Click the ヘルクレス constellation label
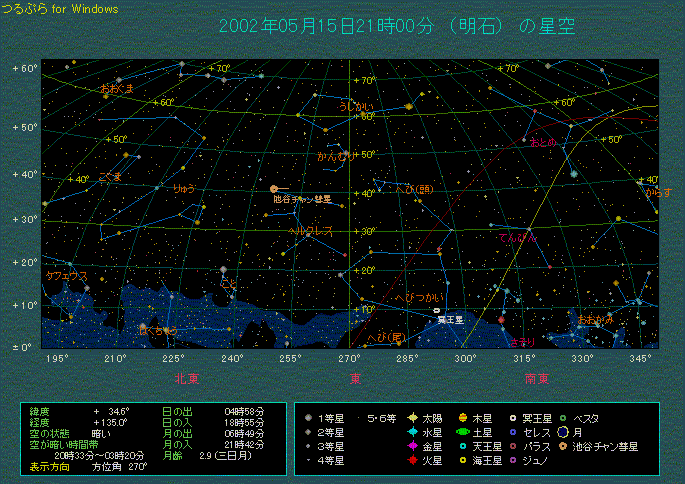This screenshot has width=685, height=484. coord(309,230)
